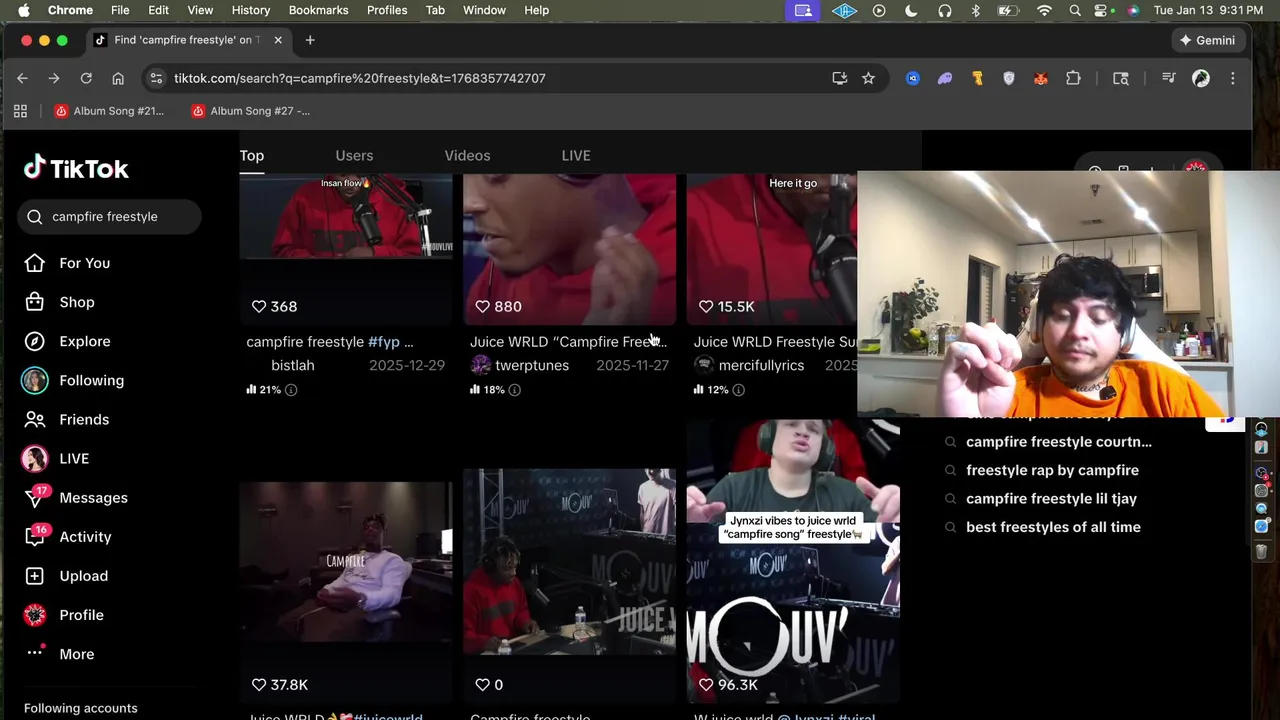
Task: Close the 'campfire freestyle' tab
Action: [x=278, y=40]
